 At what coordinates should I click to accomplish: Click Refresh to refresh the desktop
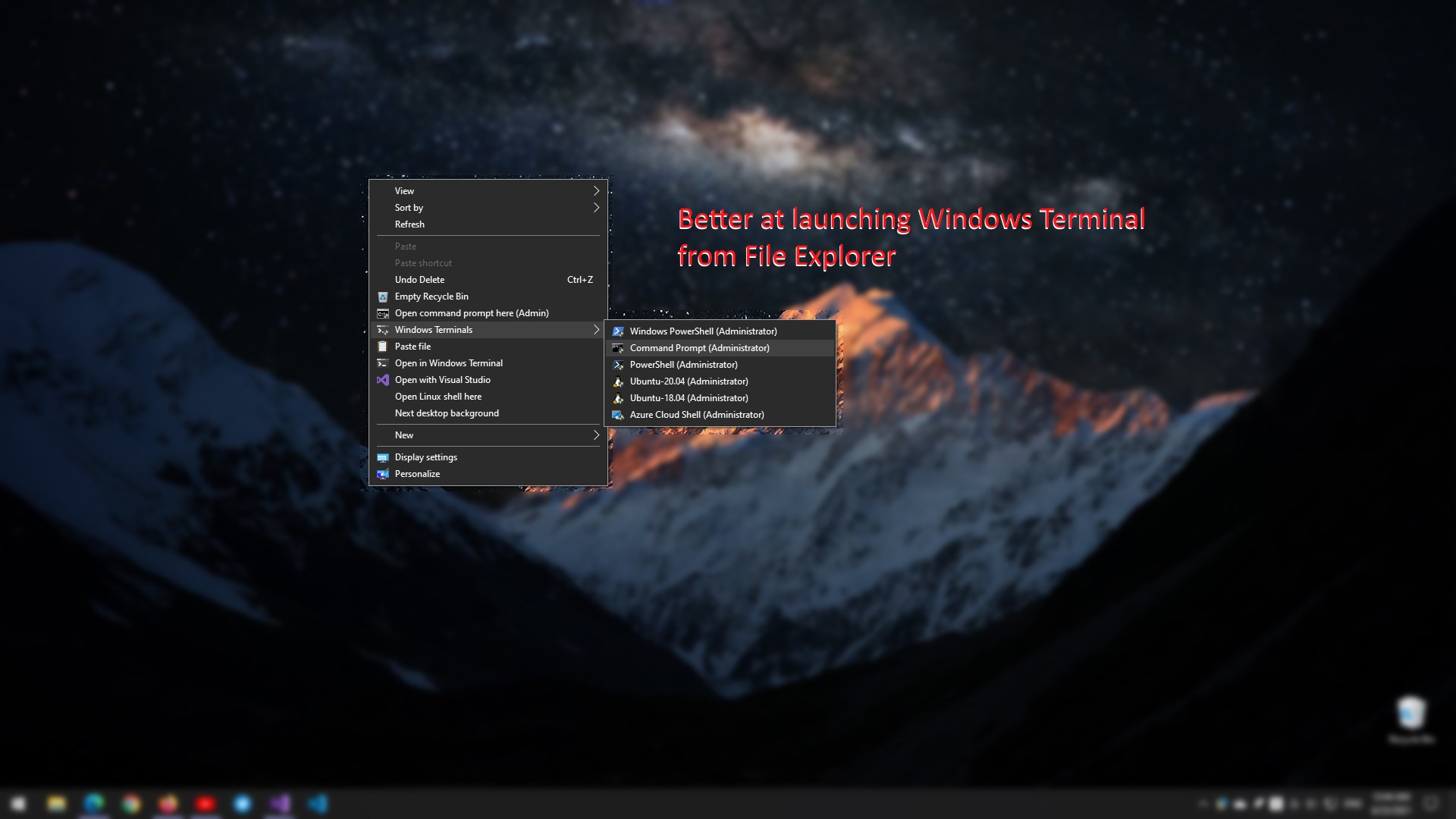tap(409, 224)
